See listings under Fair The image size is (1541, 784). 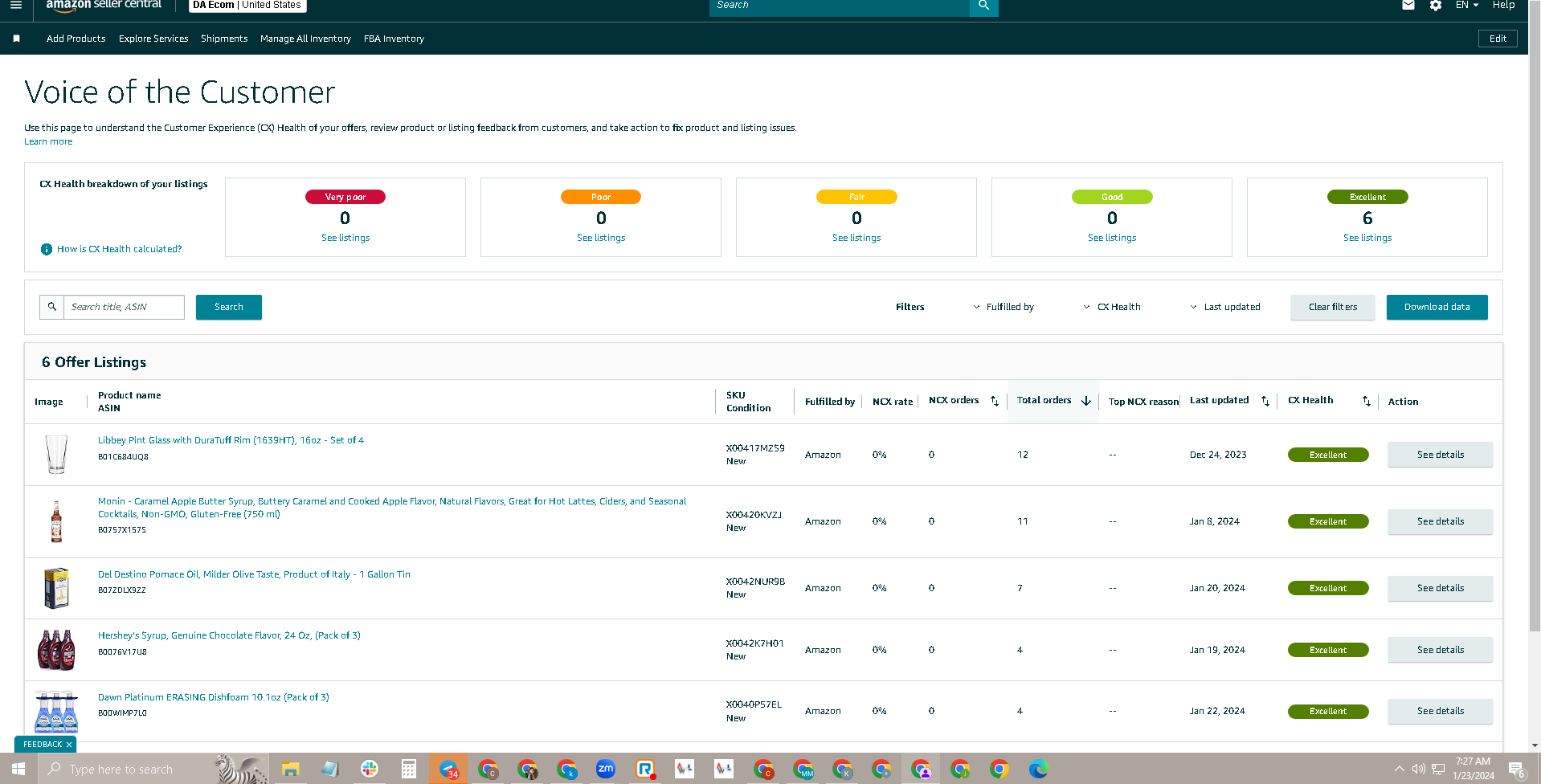point(856,238)
